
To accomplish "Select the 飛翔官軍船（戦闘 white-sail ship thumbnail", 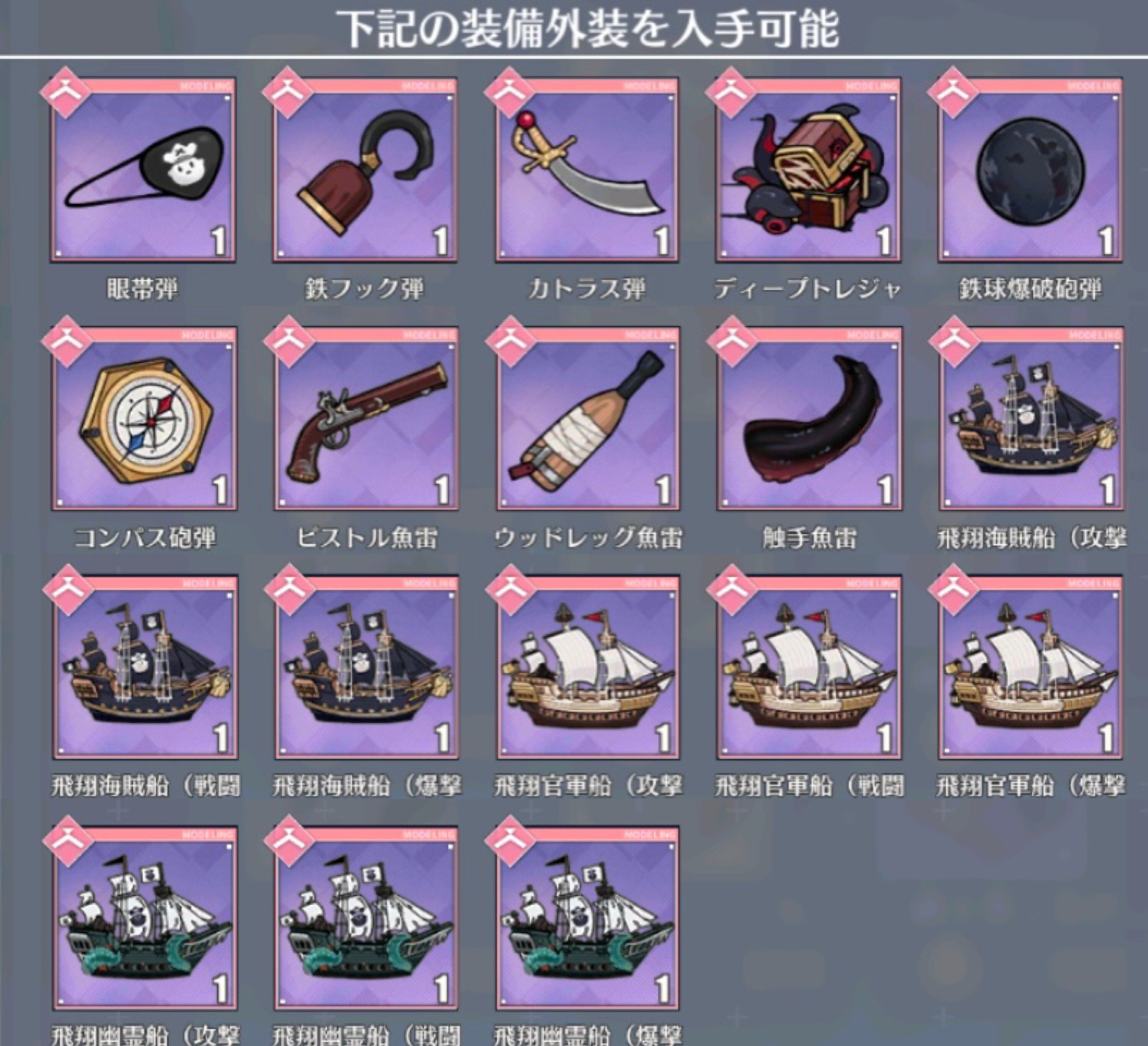I will click(809, 668).
